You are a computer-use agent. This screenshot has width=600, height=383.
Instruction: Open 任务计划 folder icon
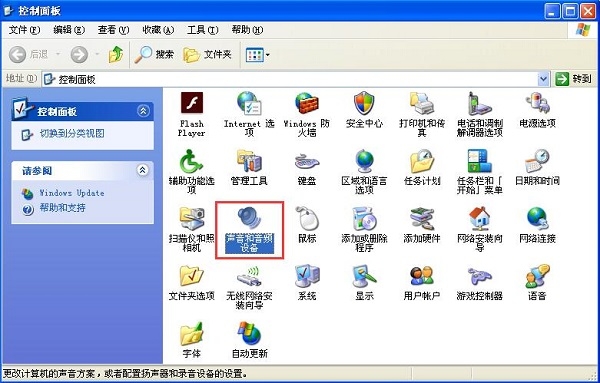point(422,161)
